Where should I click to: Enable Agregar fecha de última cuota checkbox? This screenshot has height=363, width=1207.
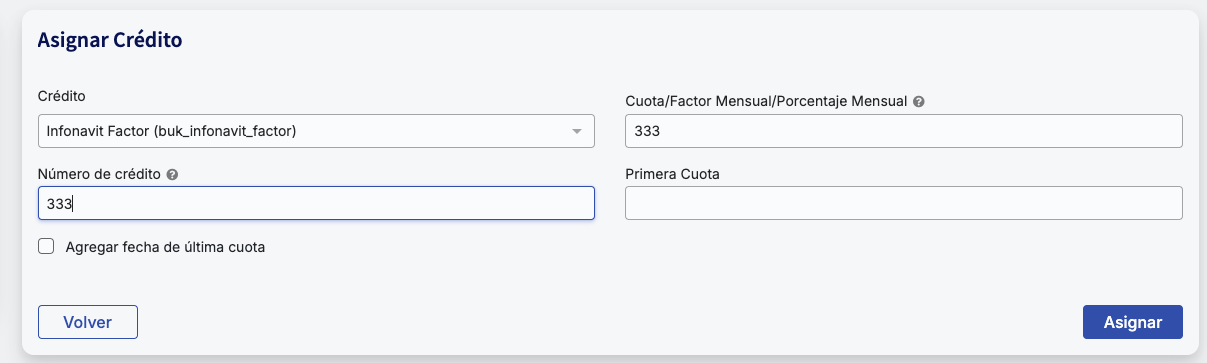pyautogui.click(x=45, y=246)
